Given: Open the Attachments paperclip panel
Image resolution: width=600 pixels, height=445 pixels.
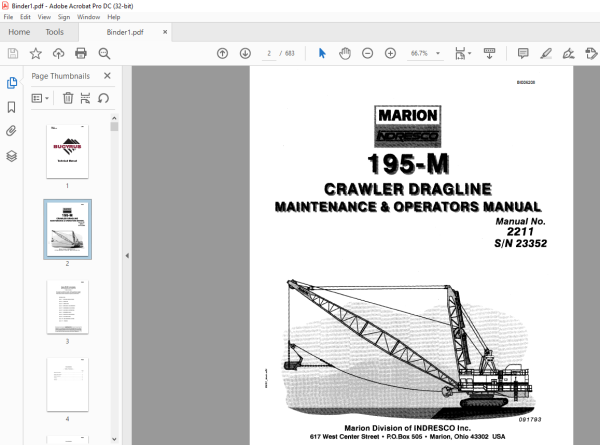Looking at the screenshot, I should click(11, 131).
